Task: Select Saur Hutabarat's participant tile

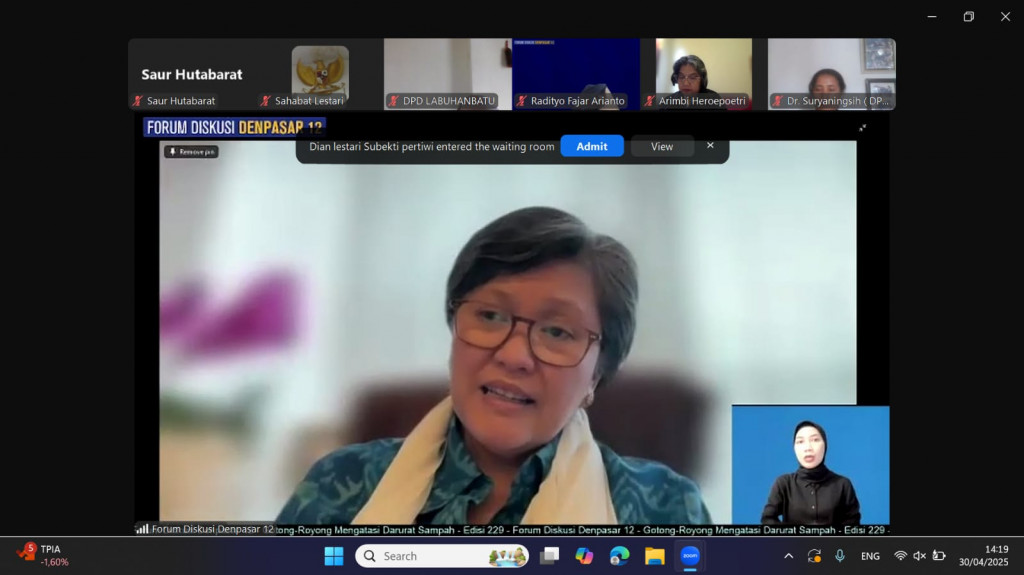Action: (191, 74)
